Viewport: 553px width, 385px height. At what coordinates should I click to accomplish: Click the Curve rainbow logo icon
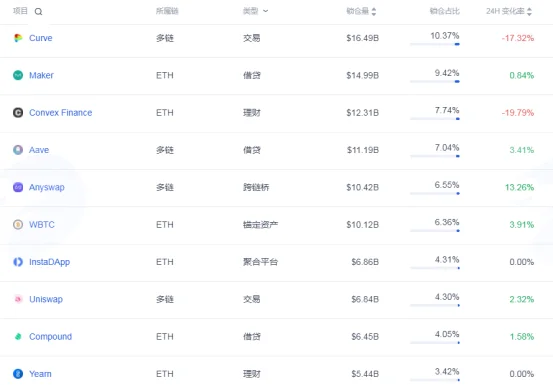coord(18,38)
